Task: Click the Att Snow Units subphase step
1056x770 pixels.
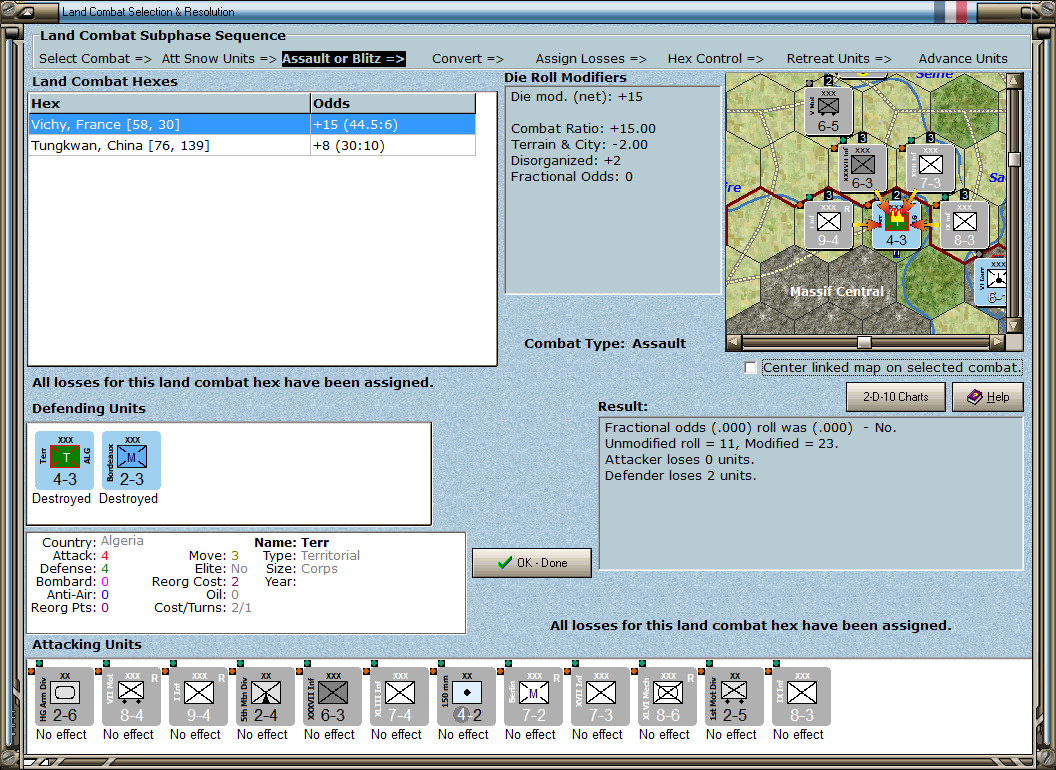Action: (219, 59)
